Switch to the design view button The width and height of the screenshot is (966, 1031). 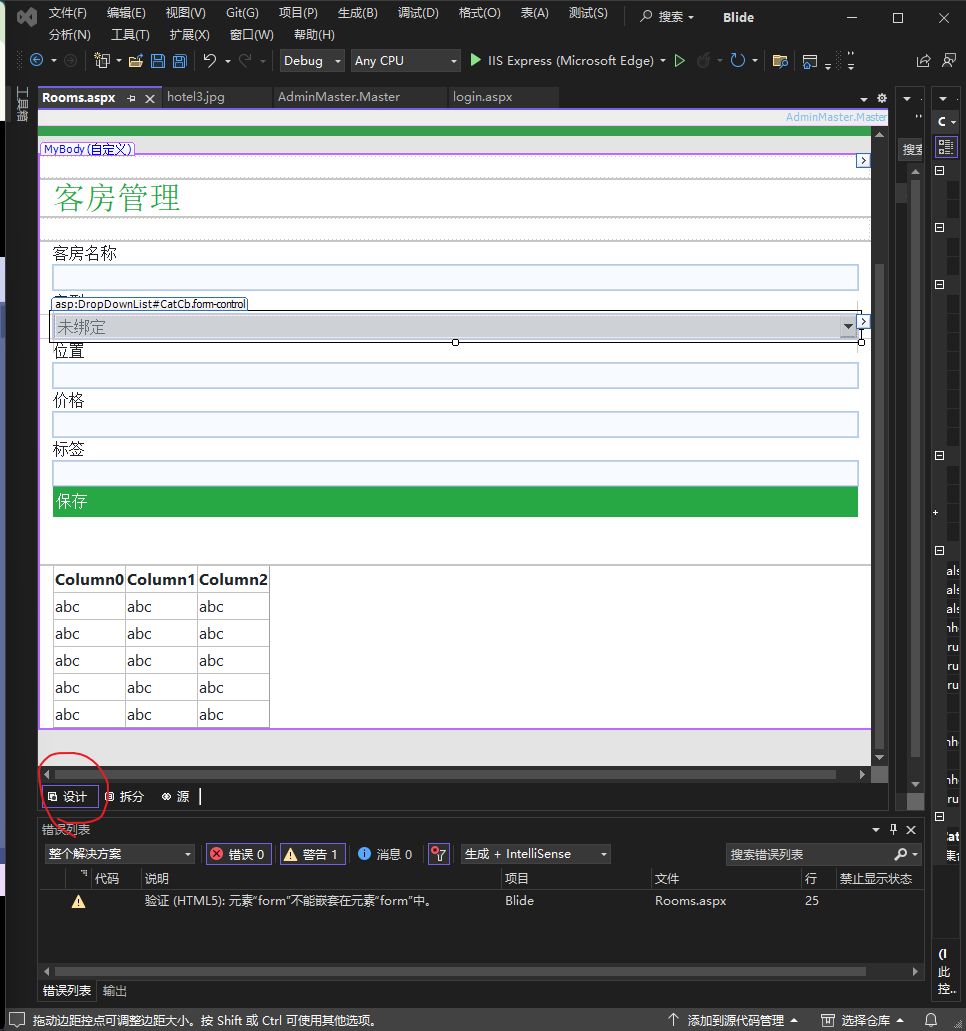tap(69, 797)
